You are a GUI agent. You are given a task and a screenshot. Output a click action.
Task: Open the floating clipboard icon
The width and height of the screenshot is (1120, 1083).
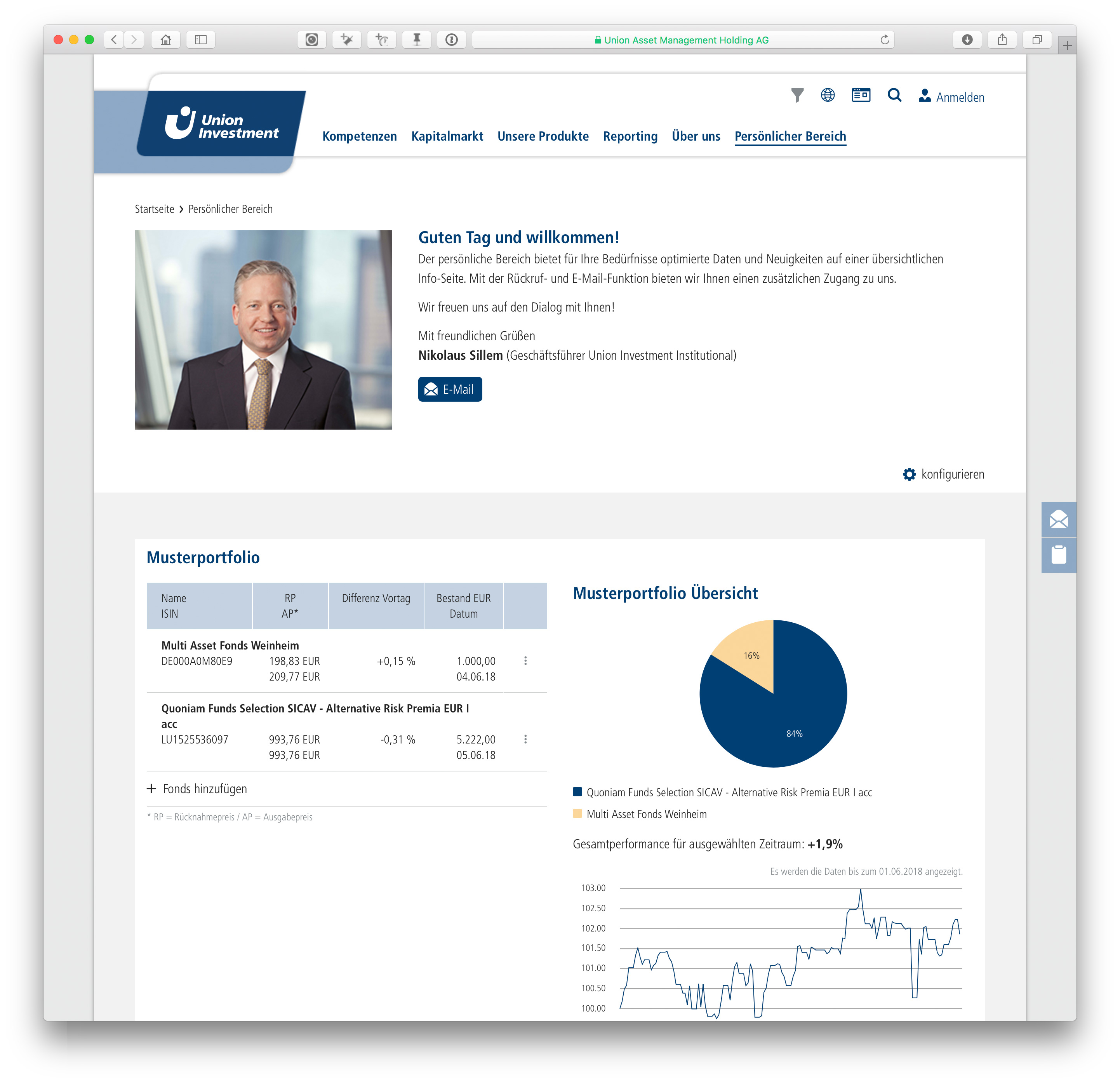(x=1058, y=554)
